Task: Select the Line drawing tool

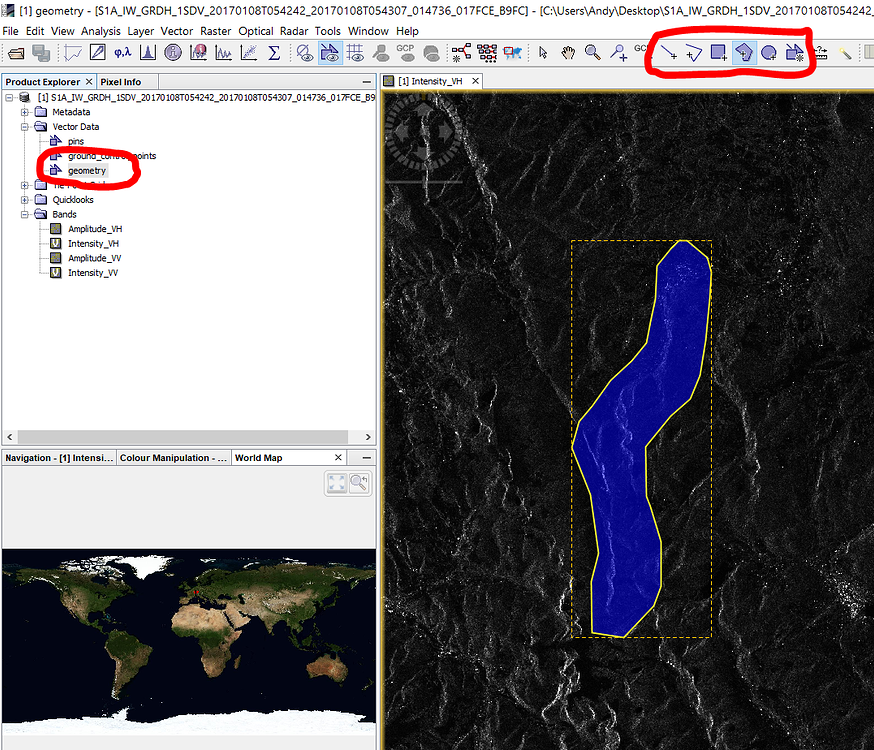Action: [667, 54]
